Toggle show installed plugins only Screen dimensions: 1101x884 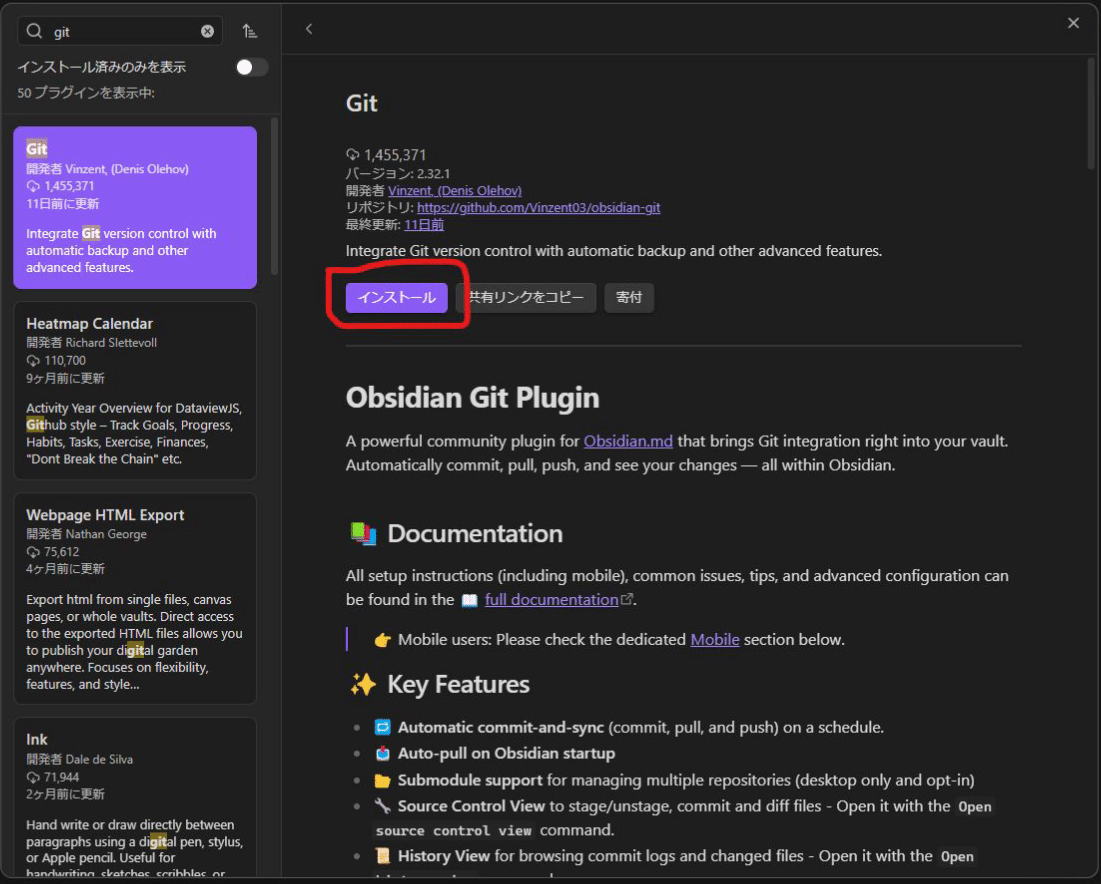[x=251, y=67]
